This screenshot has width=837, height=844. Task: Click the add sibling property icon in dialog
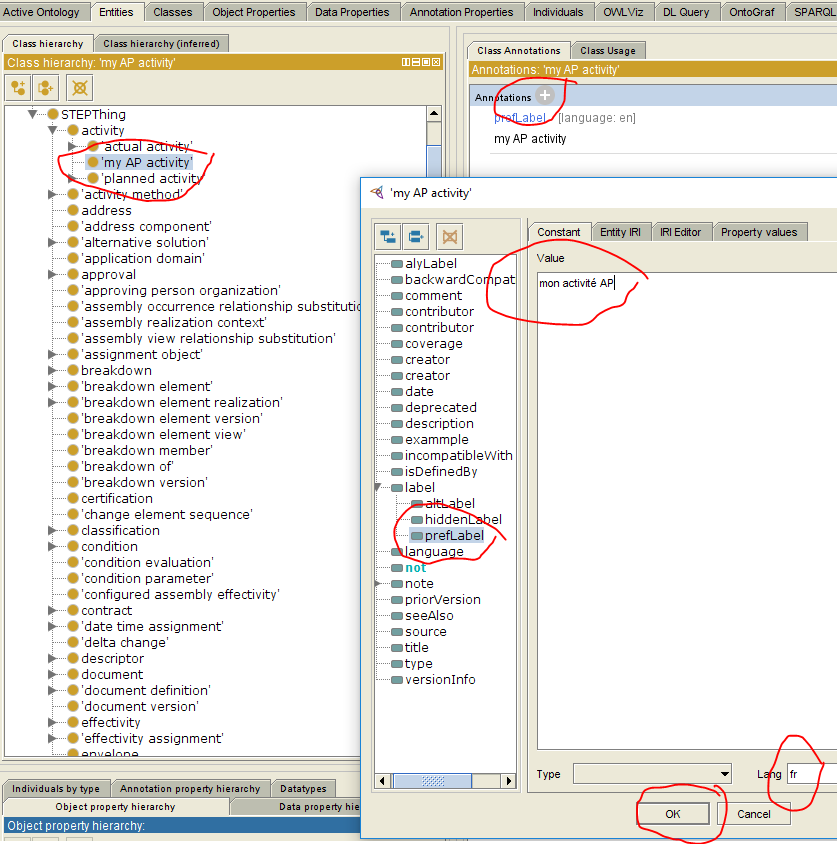tap(418, 237)
